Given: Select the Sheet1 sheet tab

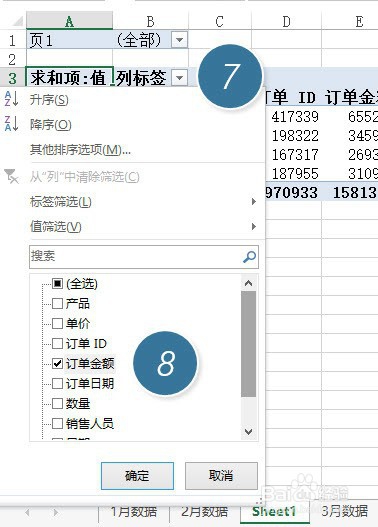Looking at the screenshot, I should pyautogui.click(x=274, y=512).
